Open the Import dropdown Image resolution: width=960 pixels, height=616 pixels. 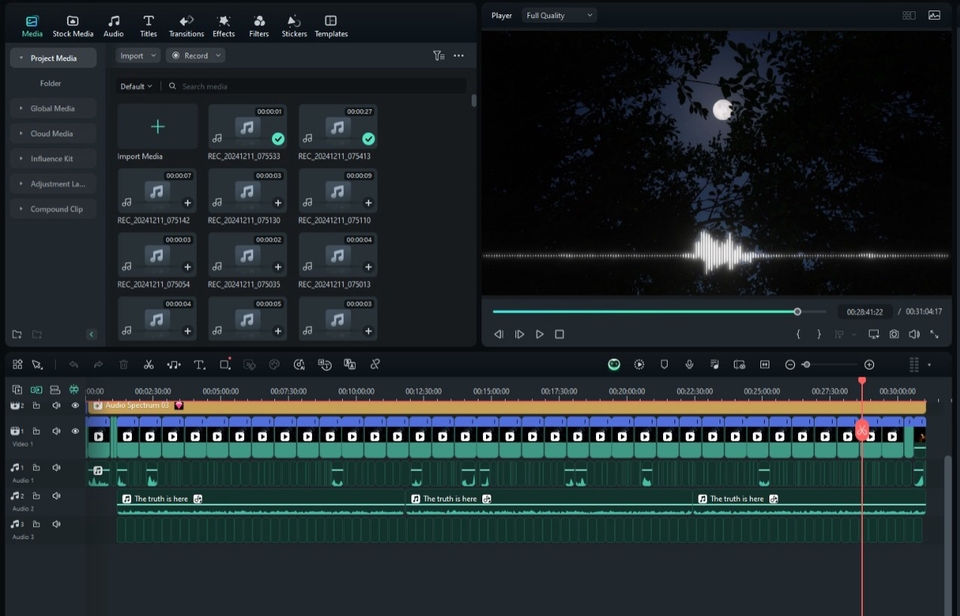click(137, 56)
